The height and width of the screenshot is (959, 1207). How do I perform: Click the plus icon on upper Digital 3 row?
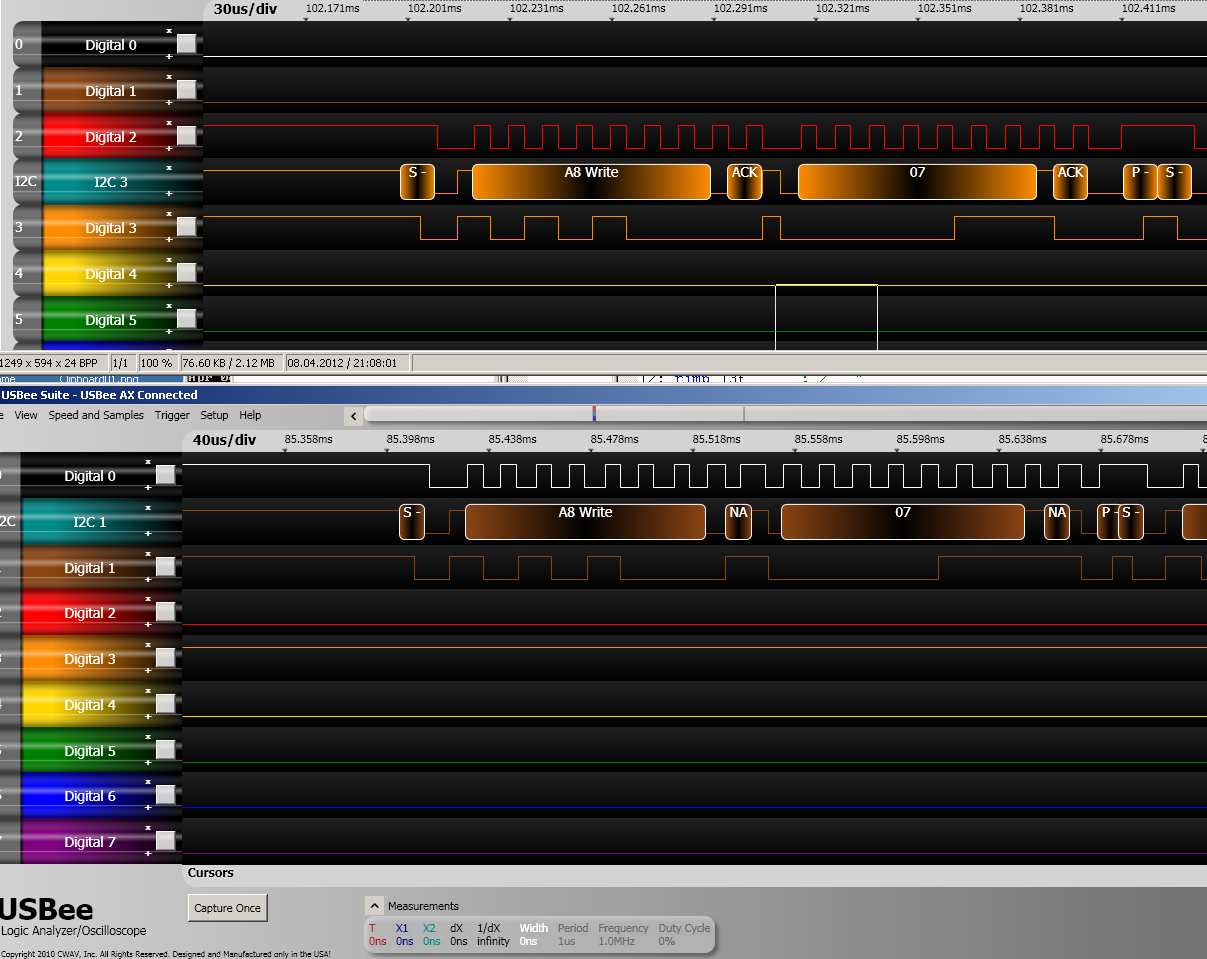[x=169, y=240]
